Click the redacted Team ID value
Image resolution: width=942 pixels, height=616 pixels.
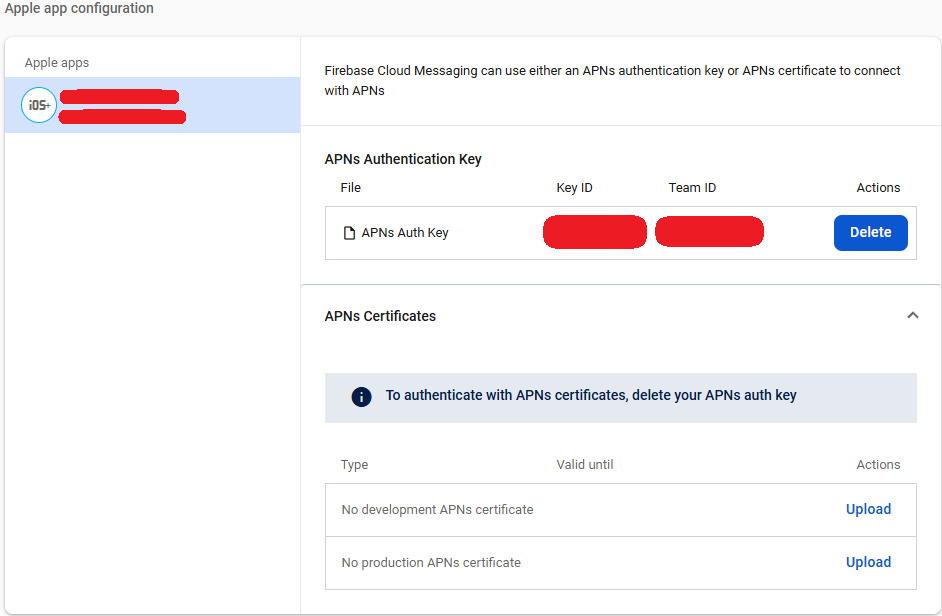coord(710,232)
